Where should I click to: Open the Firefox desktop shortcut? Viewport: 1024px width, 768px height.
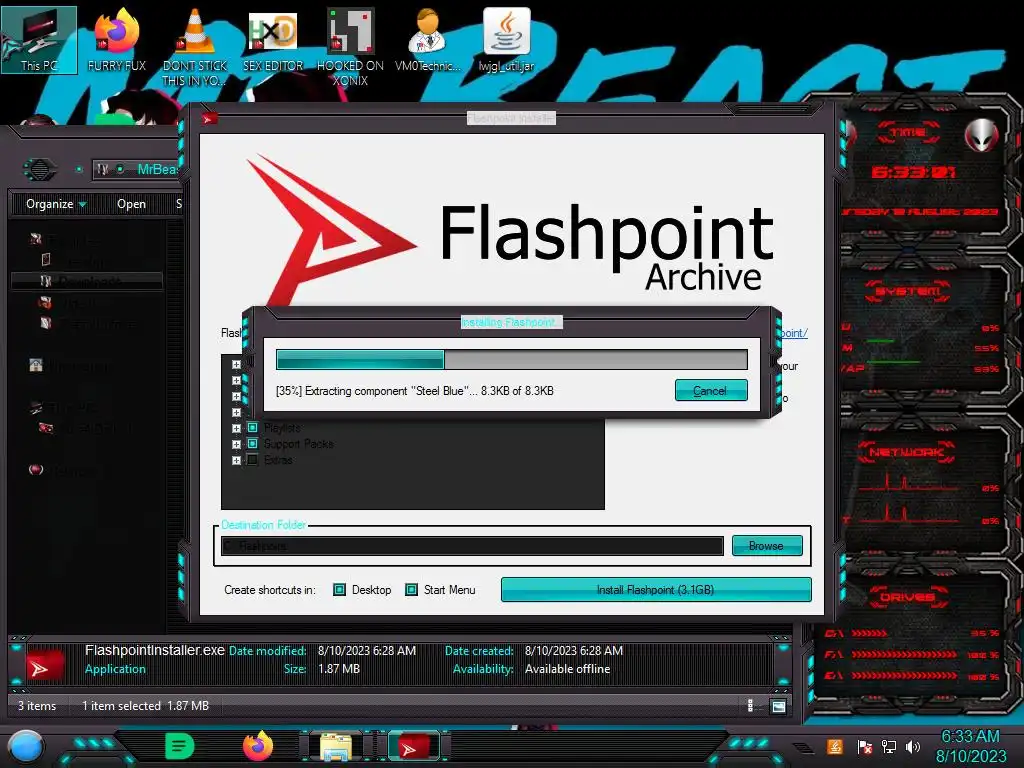[x=116, y=40]
